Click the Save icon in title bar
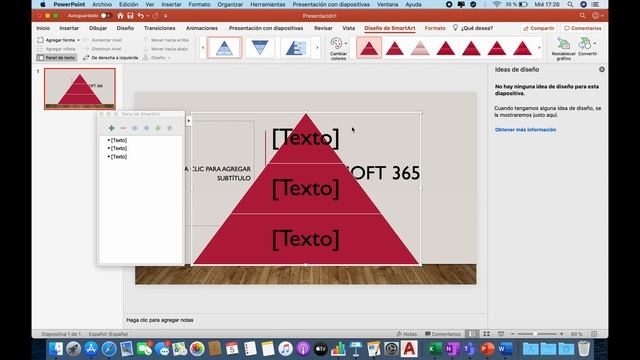Image resolution: width=640 pixels, height=360 pixels. [130, 16]
